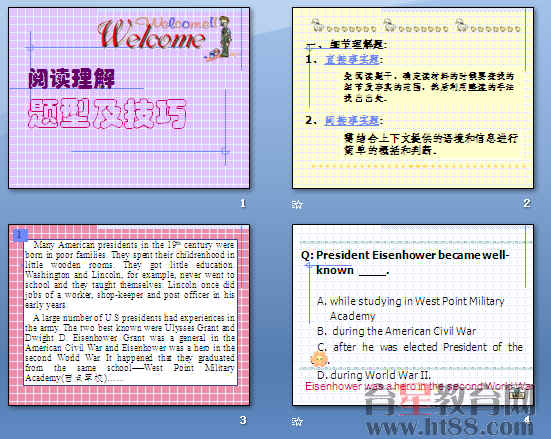The height and width of the screenshot is (439, 551).
Task: Click the blue number 1 marker on slide 3
Action: pos(20,235)
